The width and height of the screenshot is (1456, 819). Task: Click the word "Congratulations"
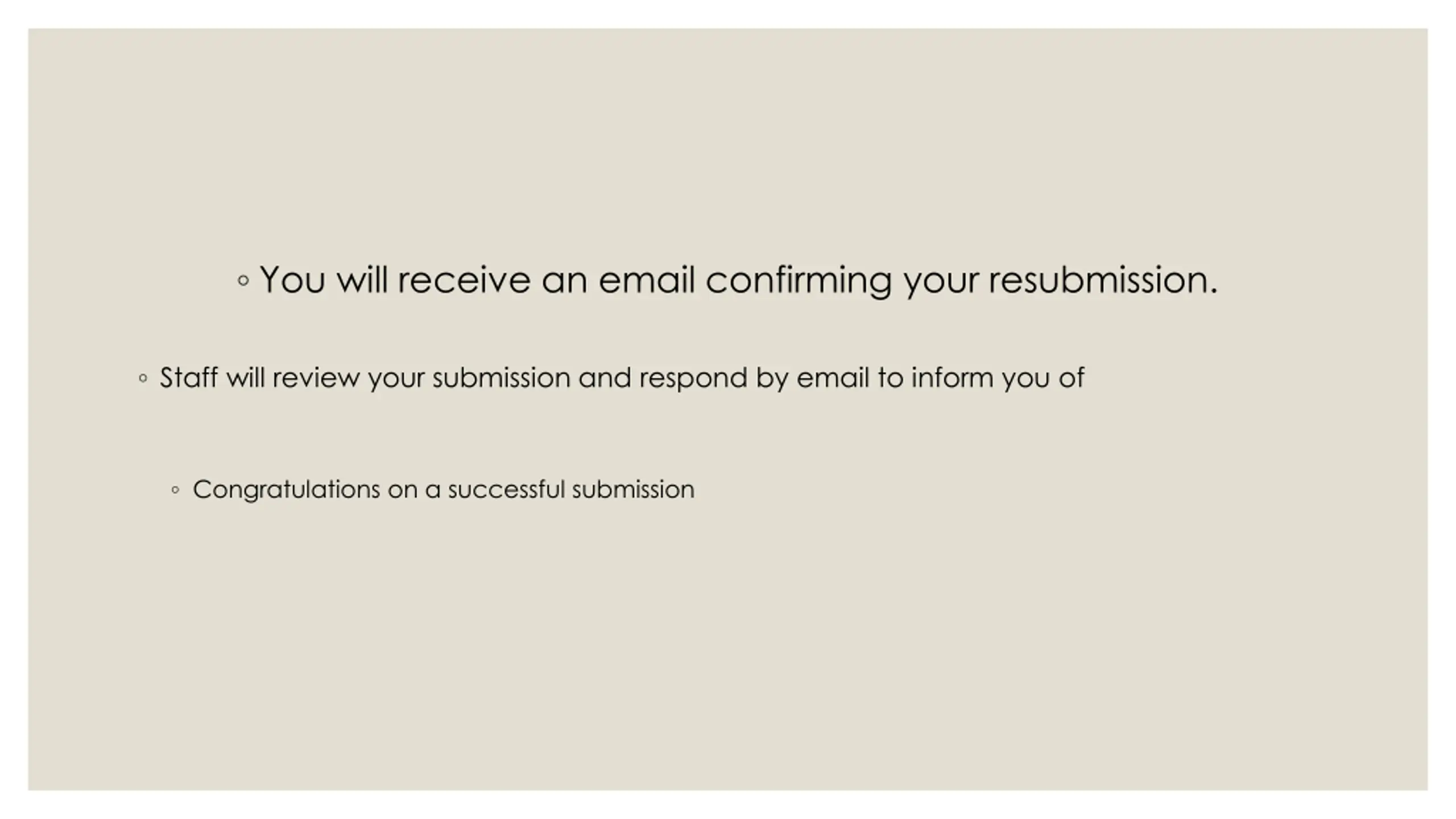pos(286,490)
